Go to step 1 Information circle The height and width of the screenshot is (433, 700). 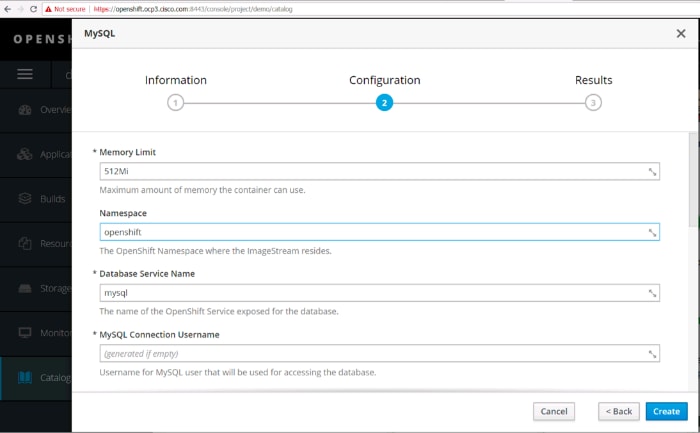click(175, 103)
